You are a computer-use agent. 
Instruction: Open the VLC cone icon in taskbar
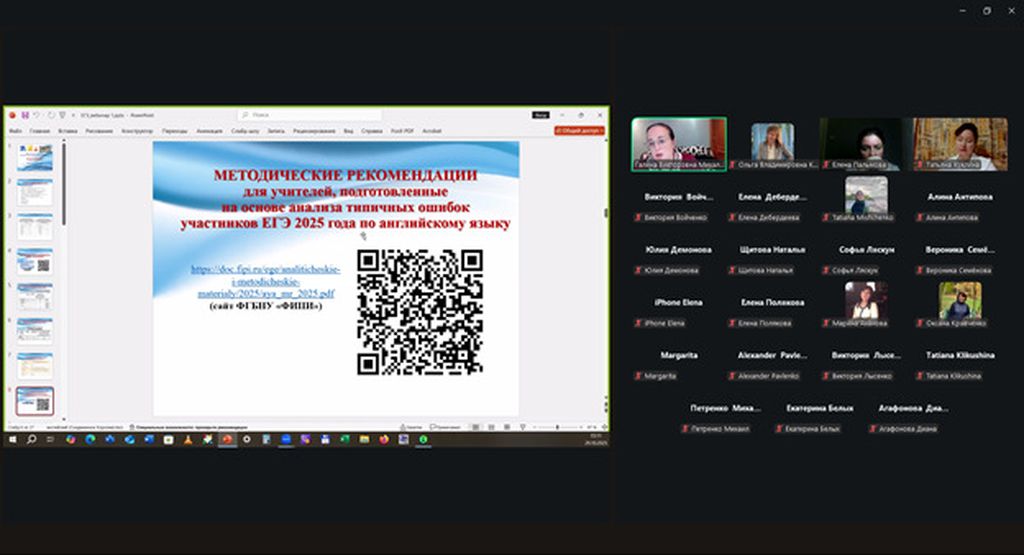(x=189, y=439)
